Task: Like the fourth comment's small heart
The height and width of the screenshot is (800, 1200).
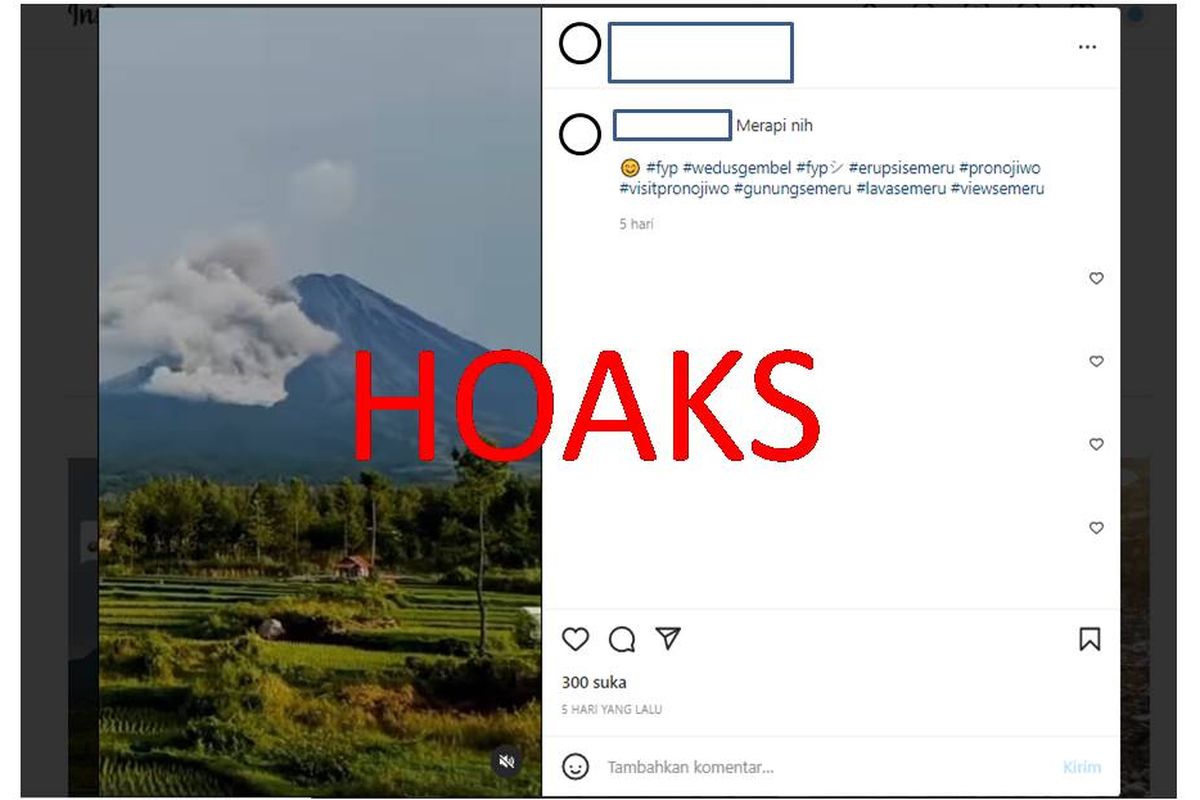Action: tap(1096, 527)
